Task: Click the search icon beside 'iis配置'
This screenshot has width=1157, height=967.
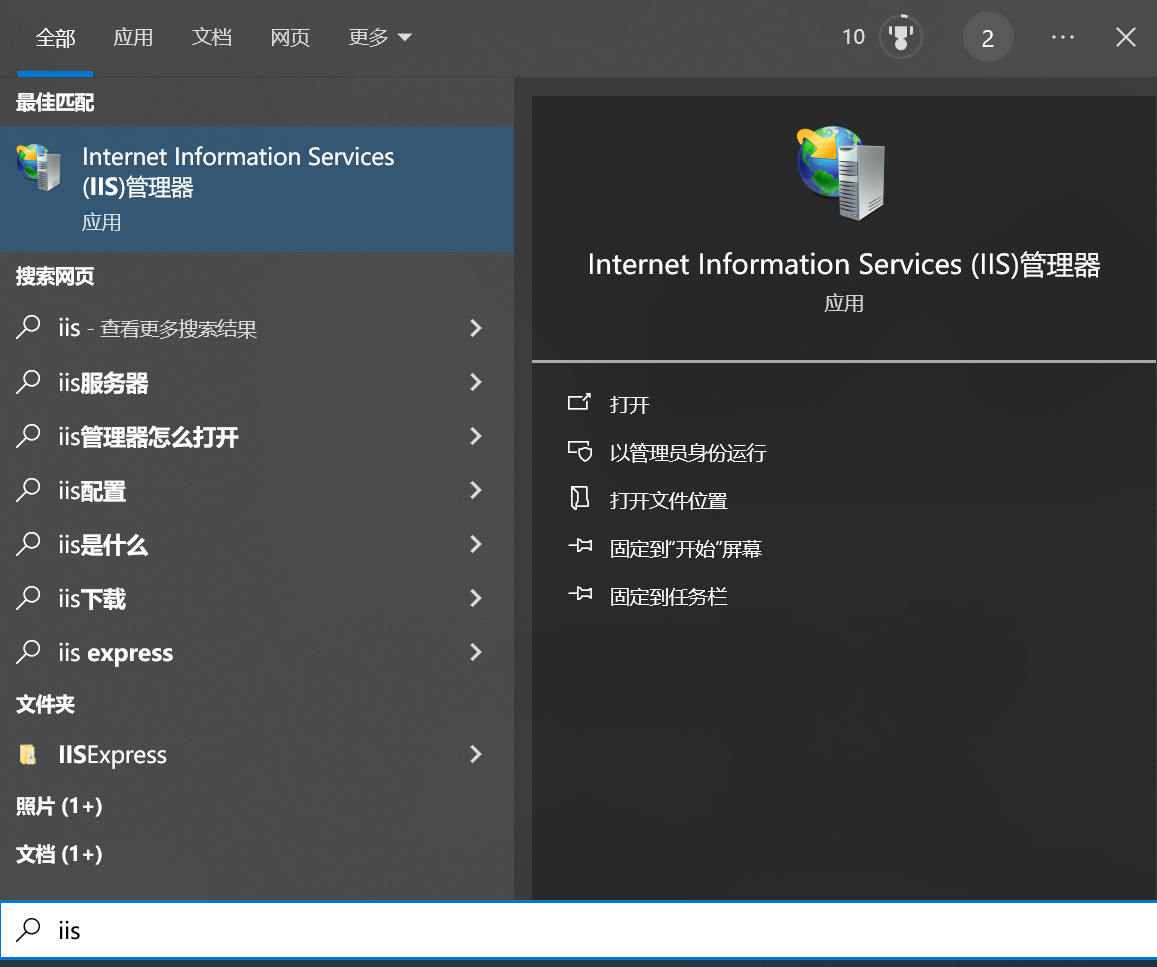Action: point(28,490)
